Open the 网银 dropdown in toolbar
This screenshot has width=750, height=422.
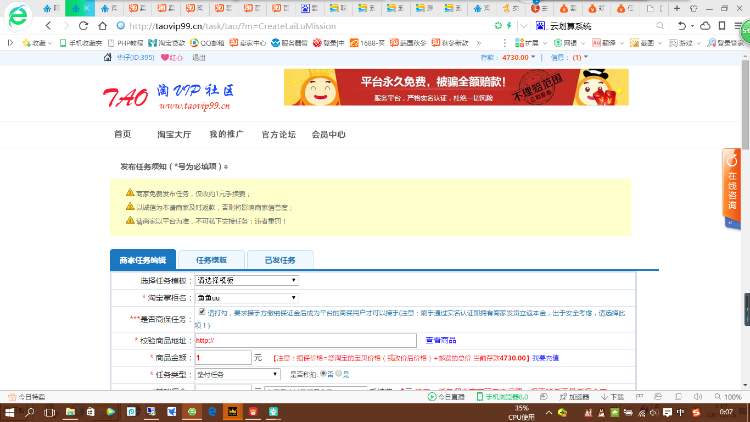tap(569, 43)
